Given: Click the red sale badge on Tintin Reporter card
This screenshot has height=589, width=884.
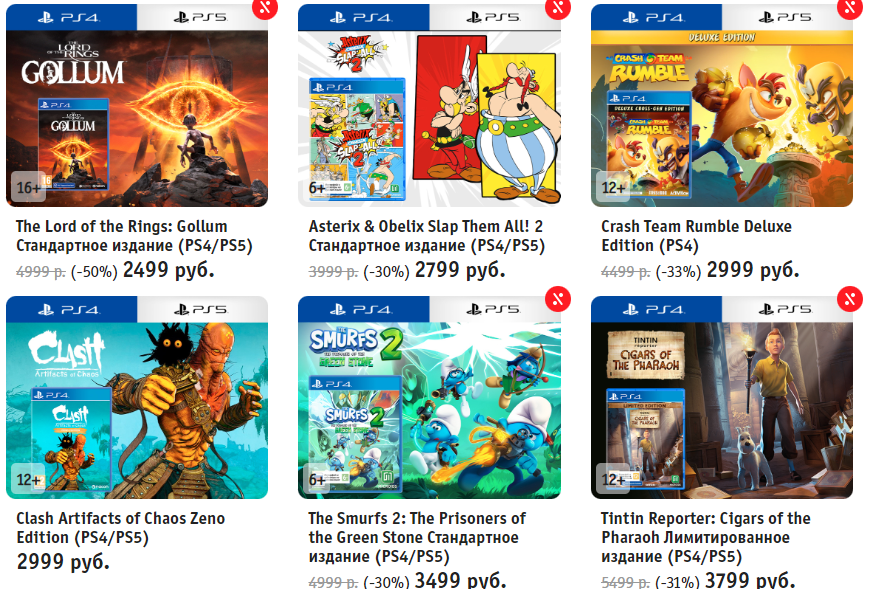Looking at the screenshot, I should click(850, 299).
